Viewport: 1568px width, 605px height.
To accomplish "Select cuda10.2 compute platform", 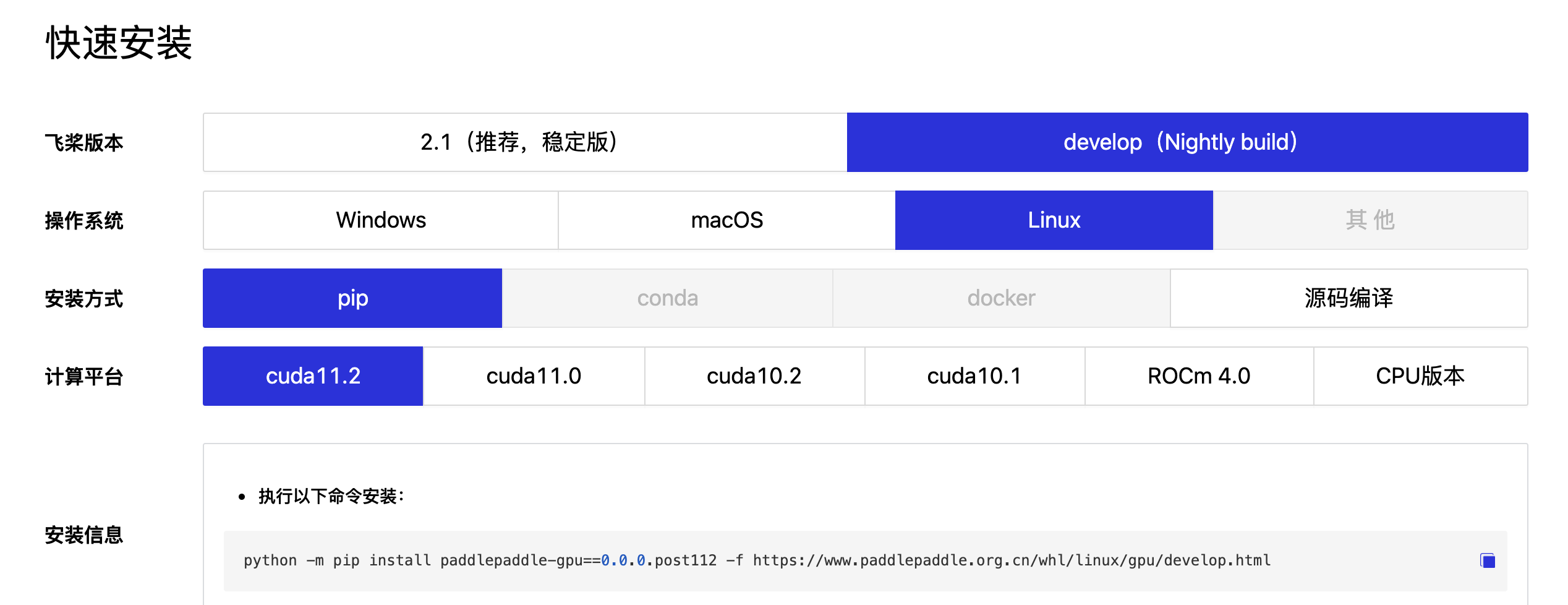I will click(x=754, y=375).
